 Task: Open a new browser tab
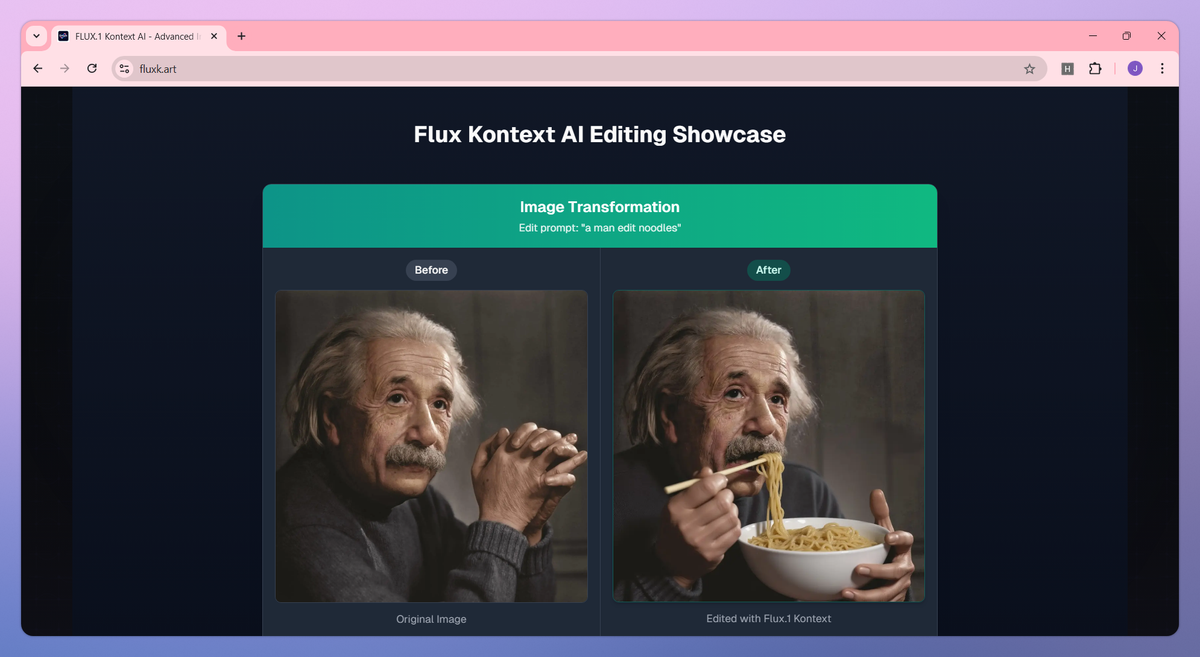pos(241,35)
